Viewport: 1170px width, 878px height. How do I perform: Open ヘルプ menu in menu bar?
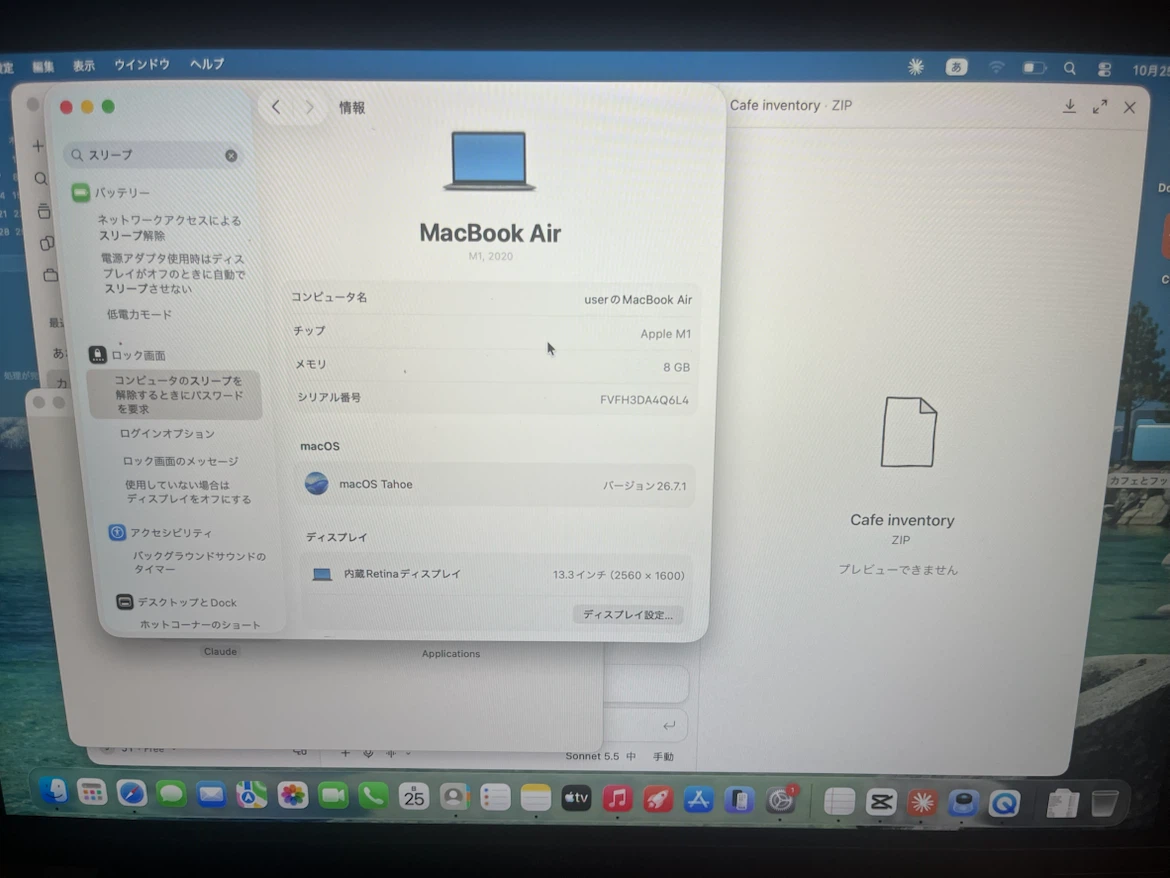[207, 64]
